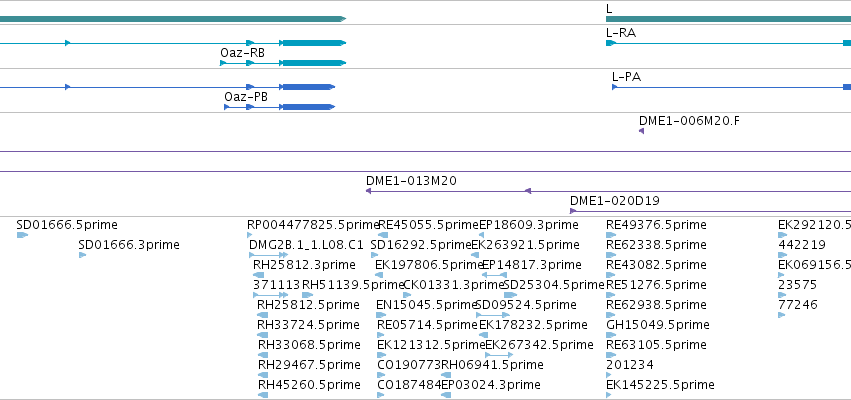
Task: Open the EK197806.5prime EST label
Action: (429, 265)
